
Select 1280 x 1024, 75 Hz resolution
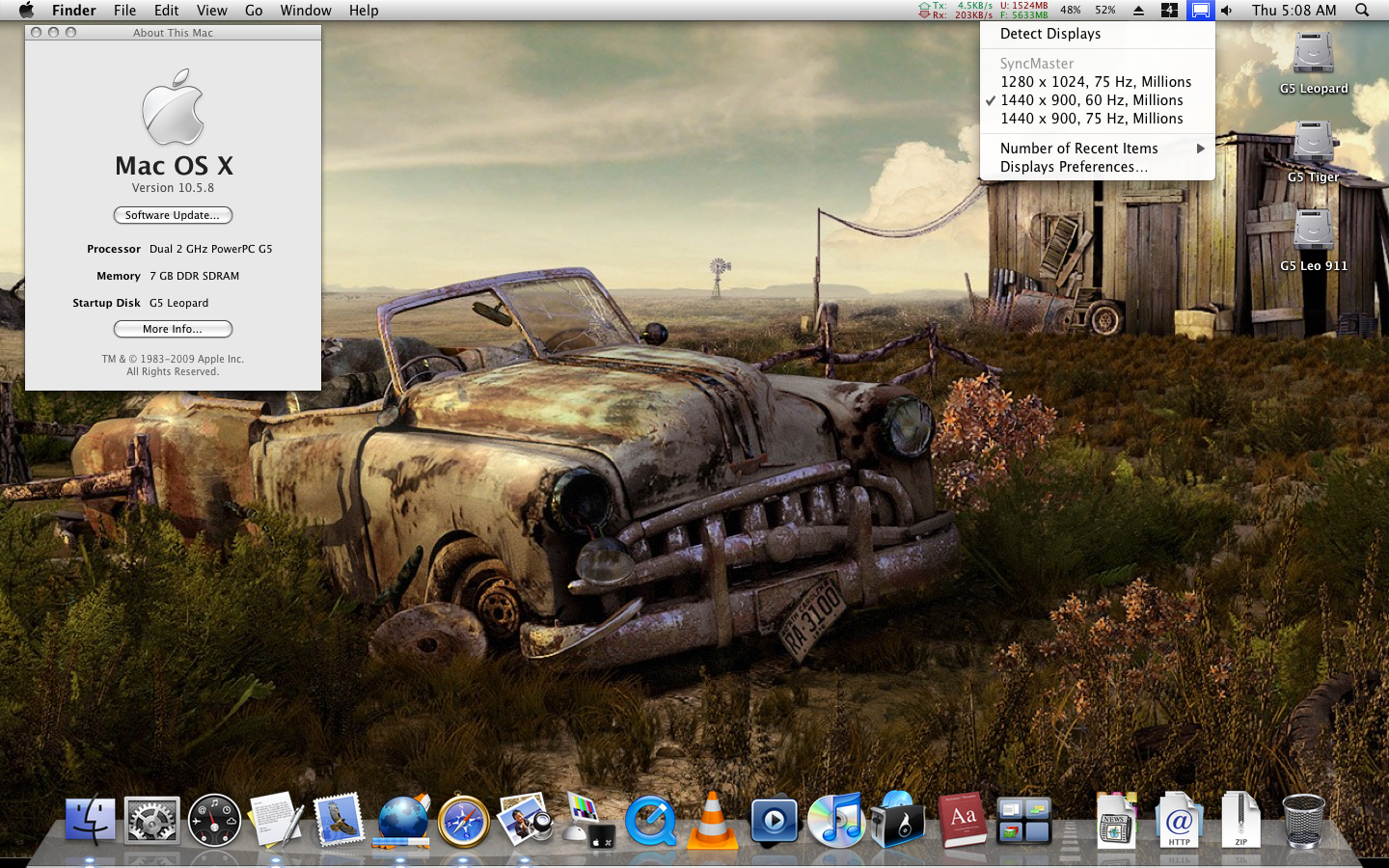click(1097, 82)
